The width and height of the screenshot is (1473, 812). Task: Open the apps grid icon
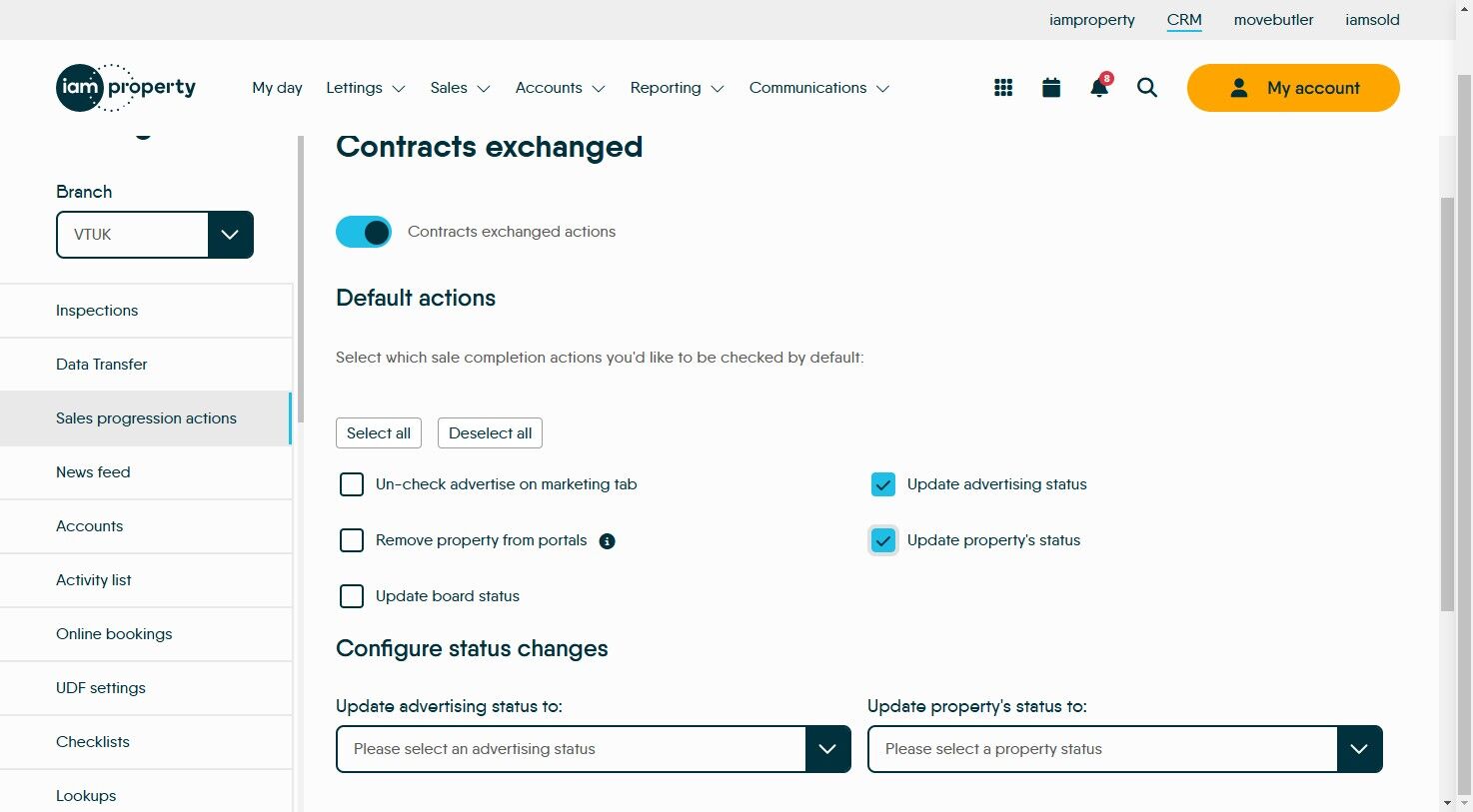(x=1003, y=88)
